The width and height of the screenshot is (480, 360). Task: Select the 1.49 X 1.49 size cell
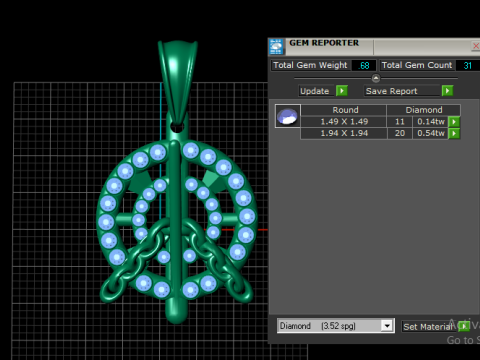tap(344, 122)
